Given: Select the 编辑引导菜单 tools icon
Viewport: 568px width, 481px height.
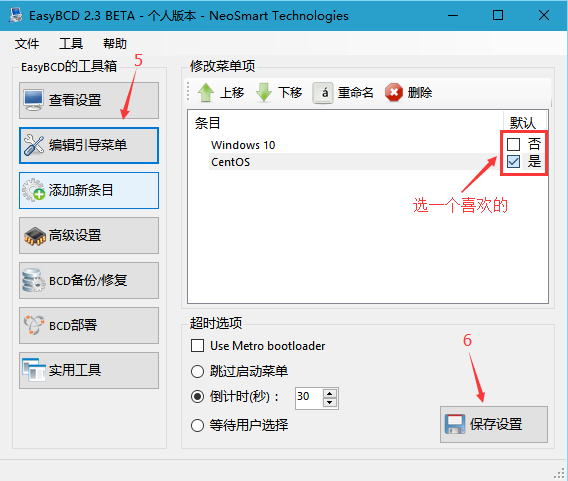Looking at the screenshot, I should point(34,145).
